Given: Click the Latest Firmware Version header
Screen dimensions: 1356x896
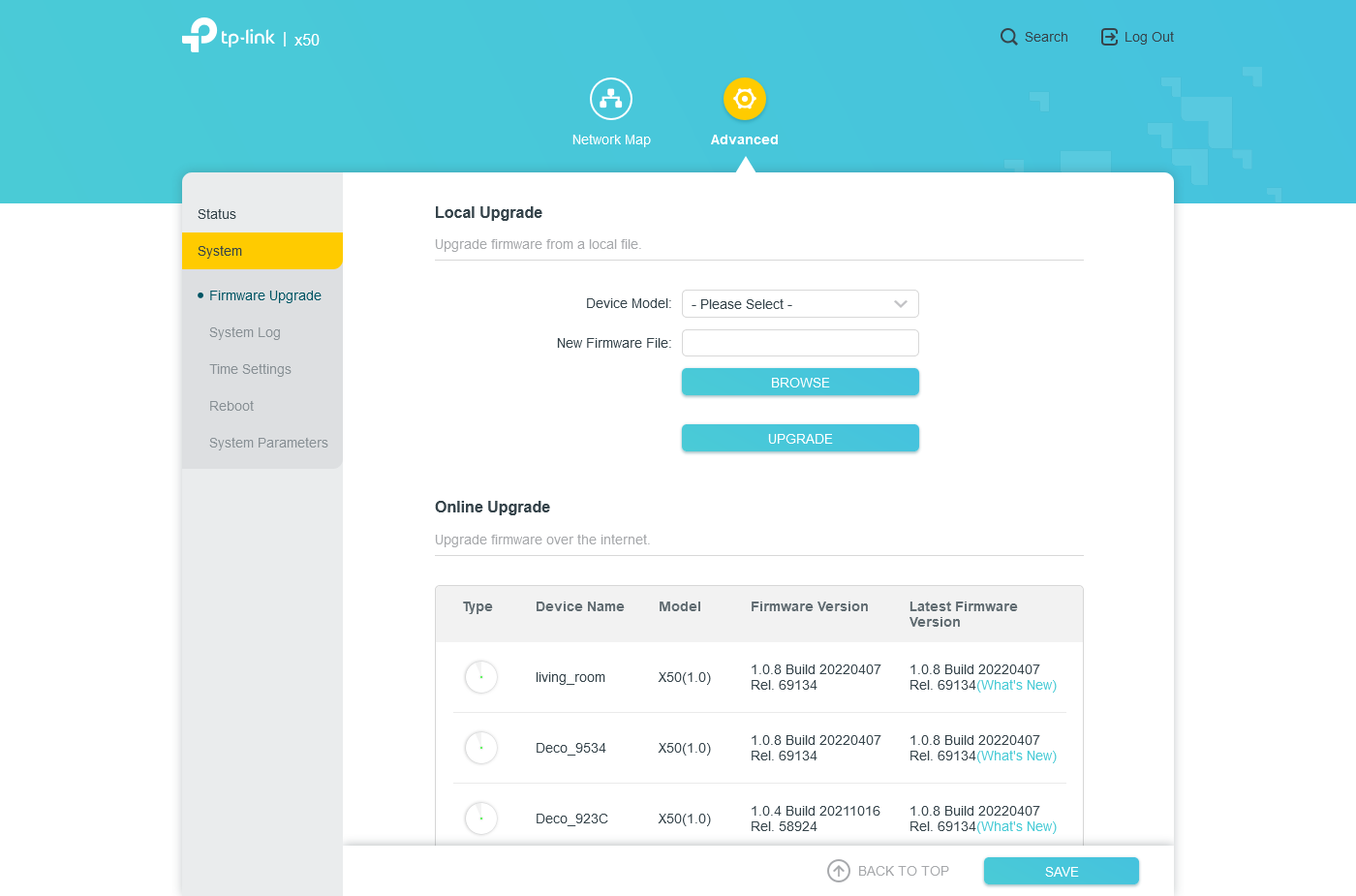Looking at the screenshot, I should (x=964, y=614).
